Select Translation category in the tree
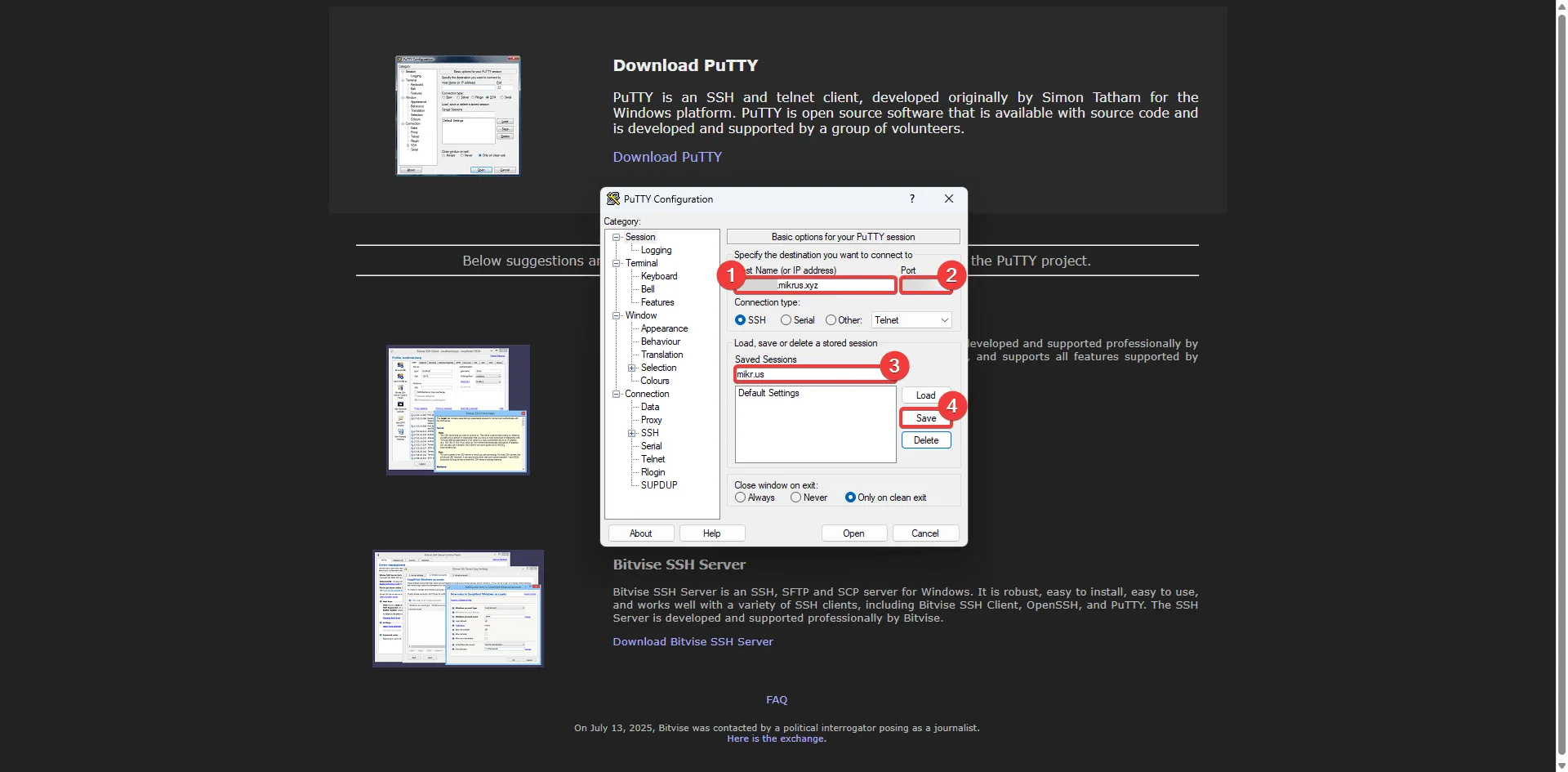The width and height of the screenshot is (1568, 772). click(x=661, y=355)
